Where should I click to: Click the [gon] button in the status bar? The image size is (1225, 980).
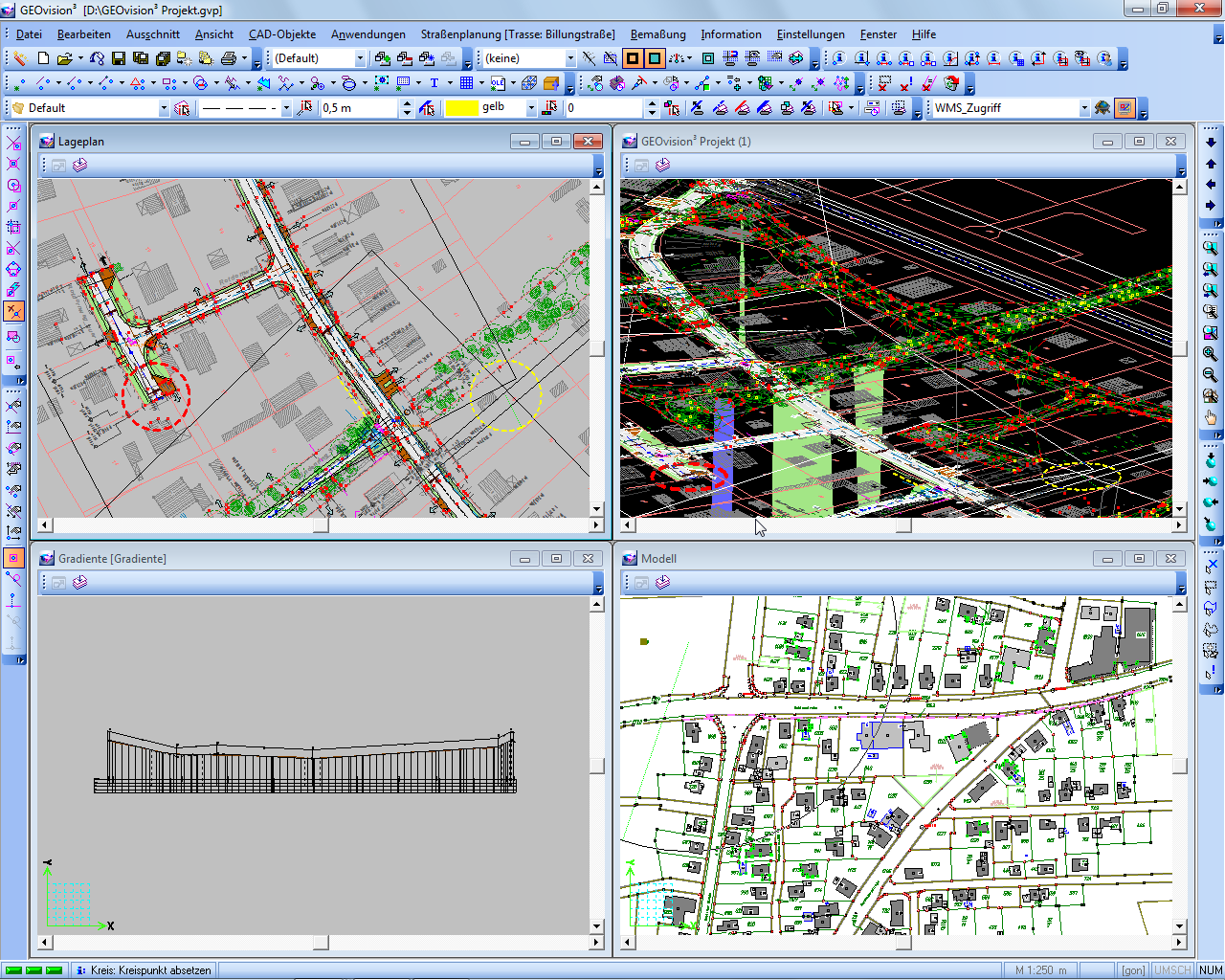1133,969
